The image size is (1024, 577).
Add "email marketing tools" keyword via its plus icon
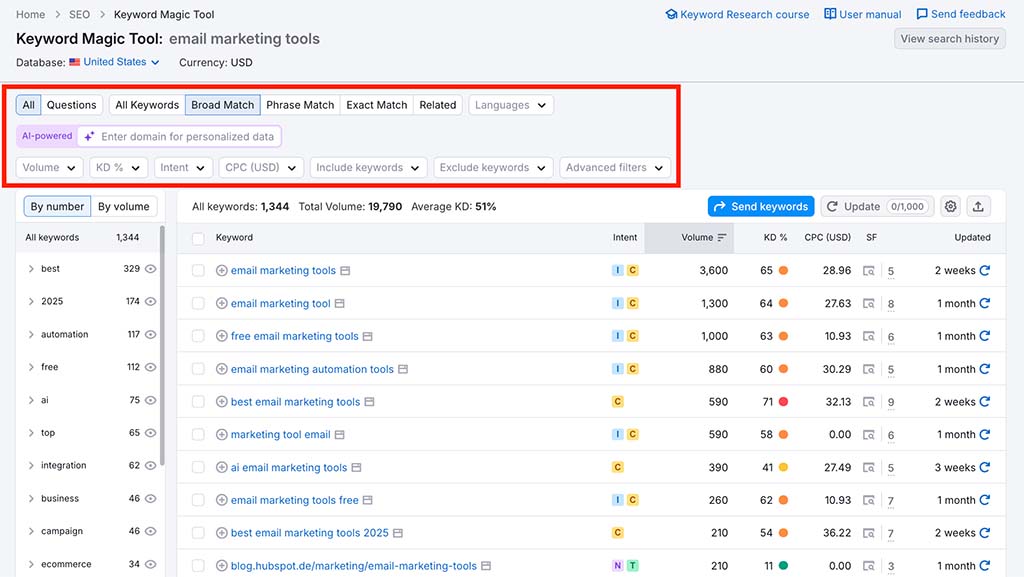tap(220, 270)
